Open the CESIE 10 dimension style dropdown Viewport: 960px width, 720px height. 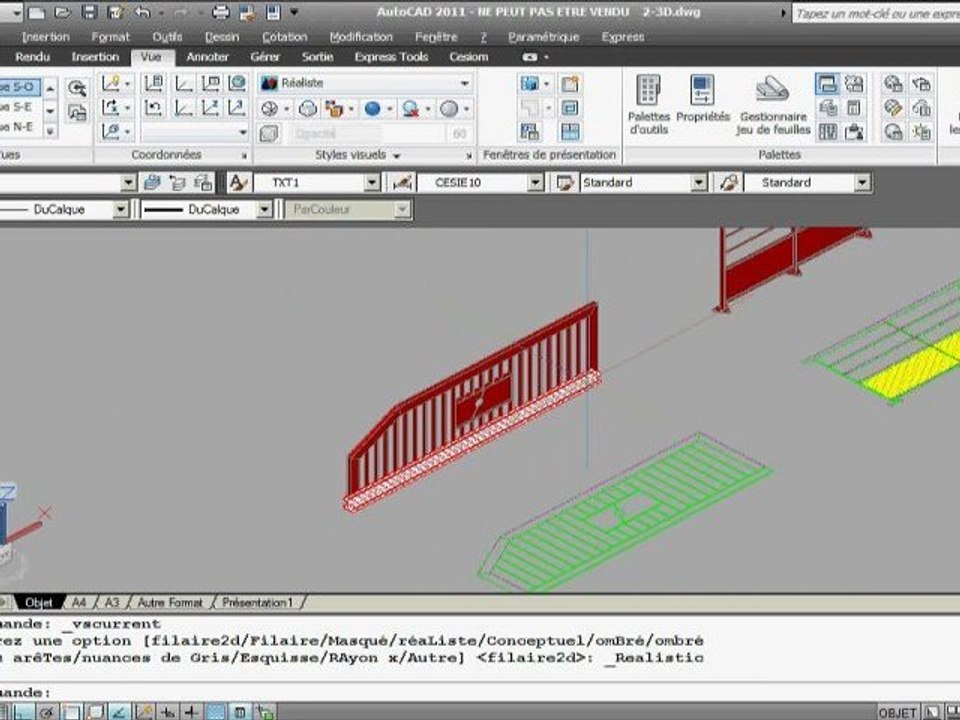[536, 182]
